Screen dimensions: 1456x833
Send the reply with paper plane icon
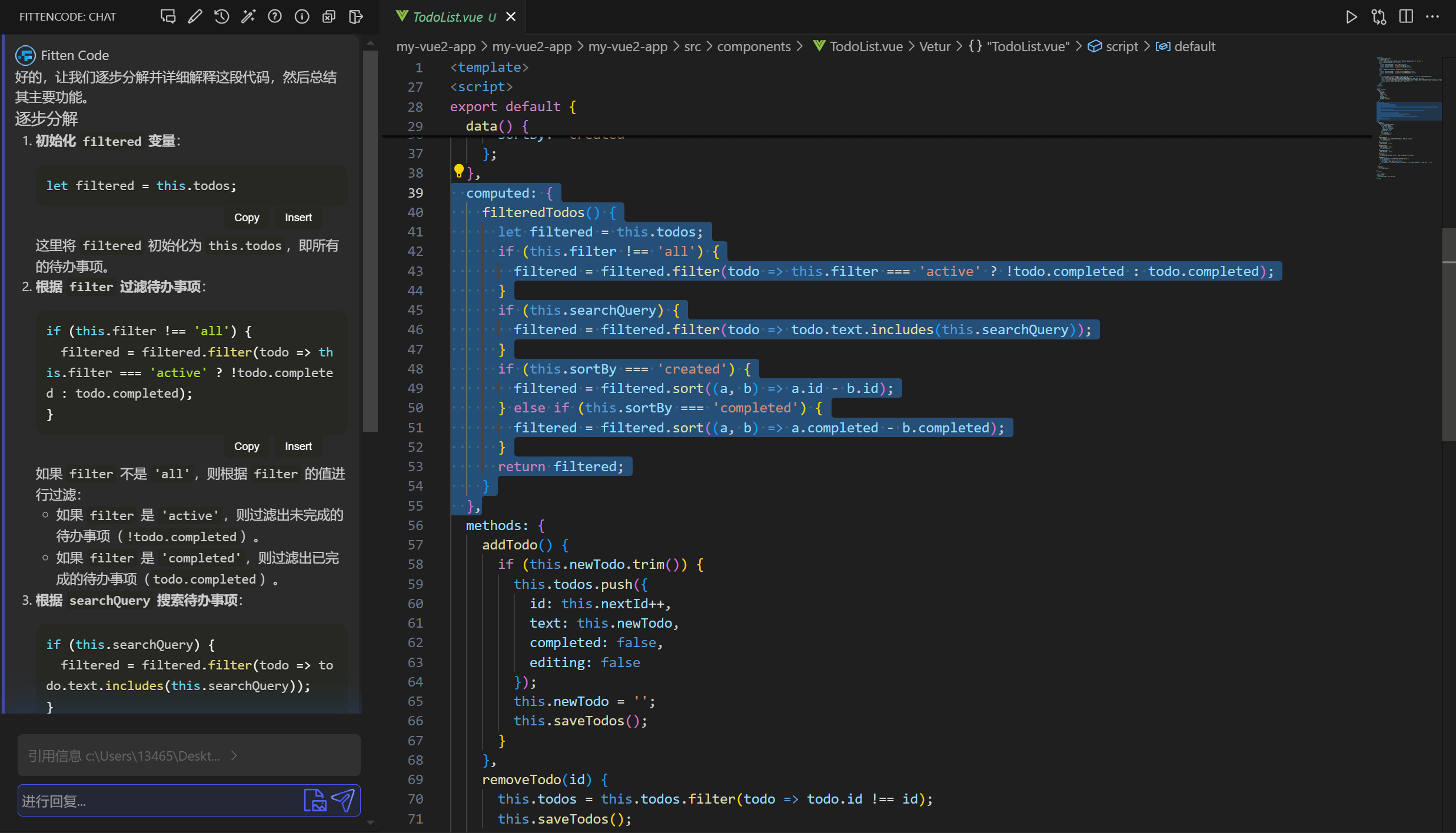point(343,800)
